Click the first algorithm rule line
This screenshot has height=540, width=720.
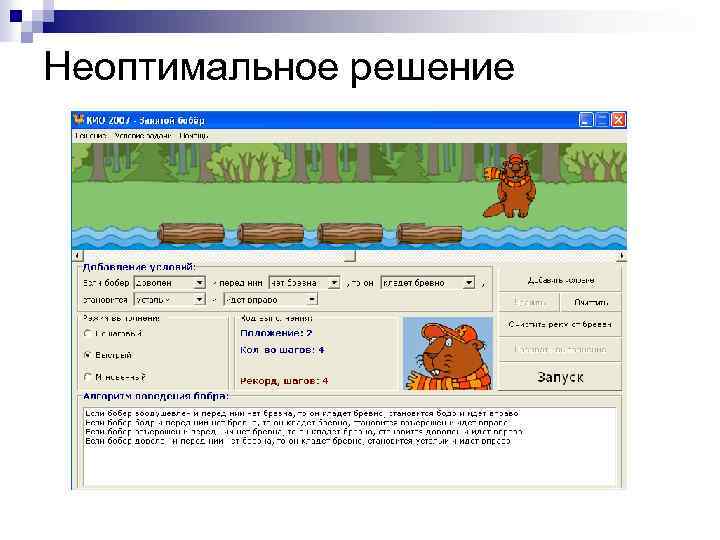[302, 413]
